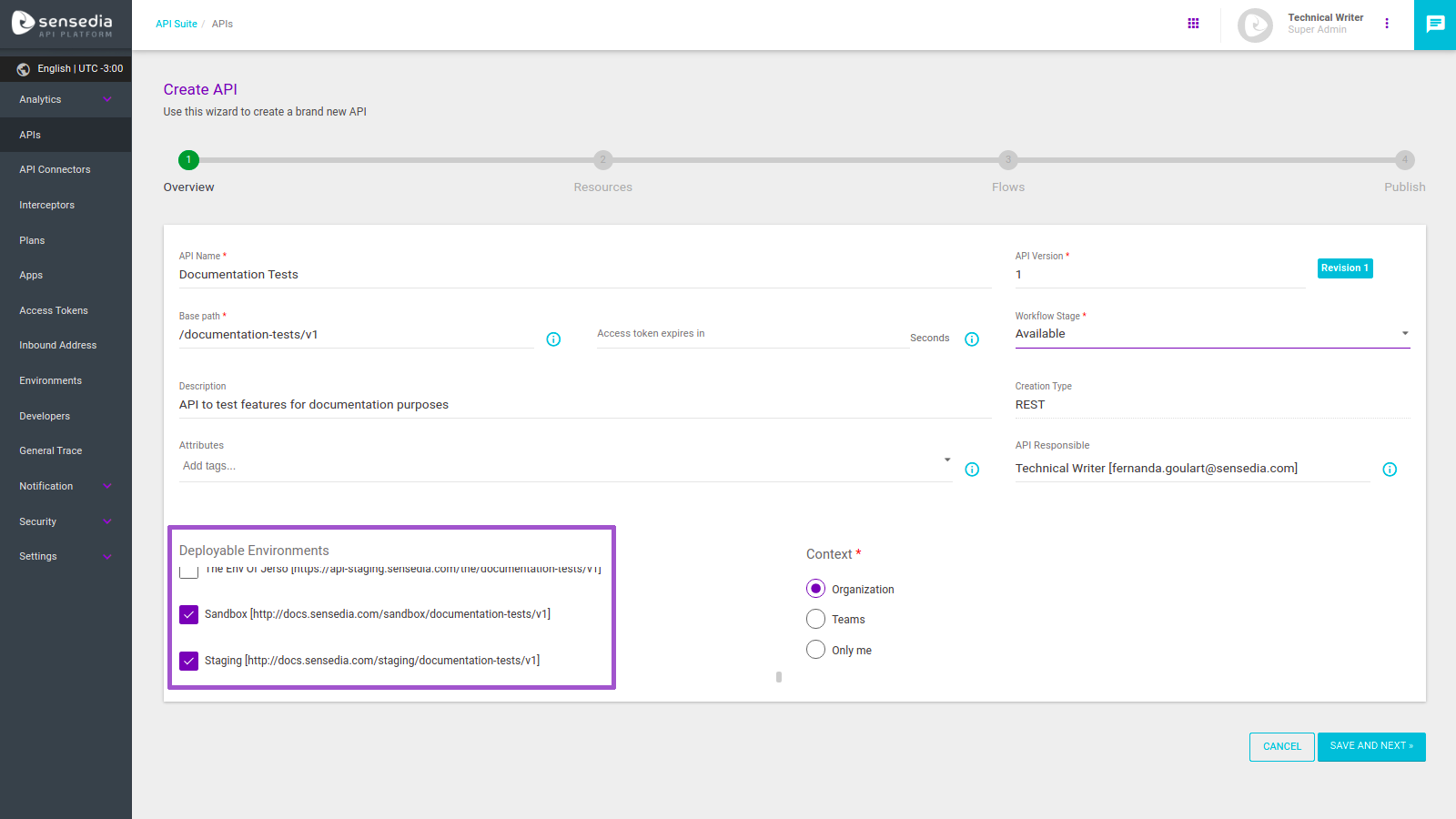
Task: Click the Technical Writer avatar icon
Action: (1255, 25)
